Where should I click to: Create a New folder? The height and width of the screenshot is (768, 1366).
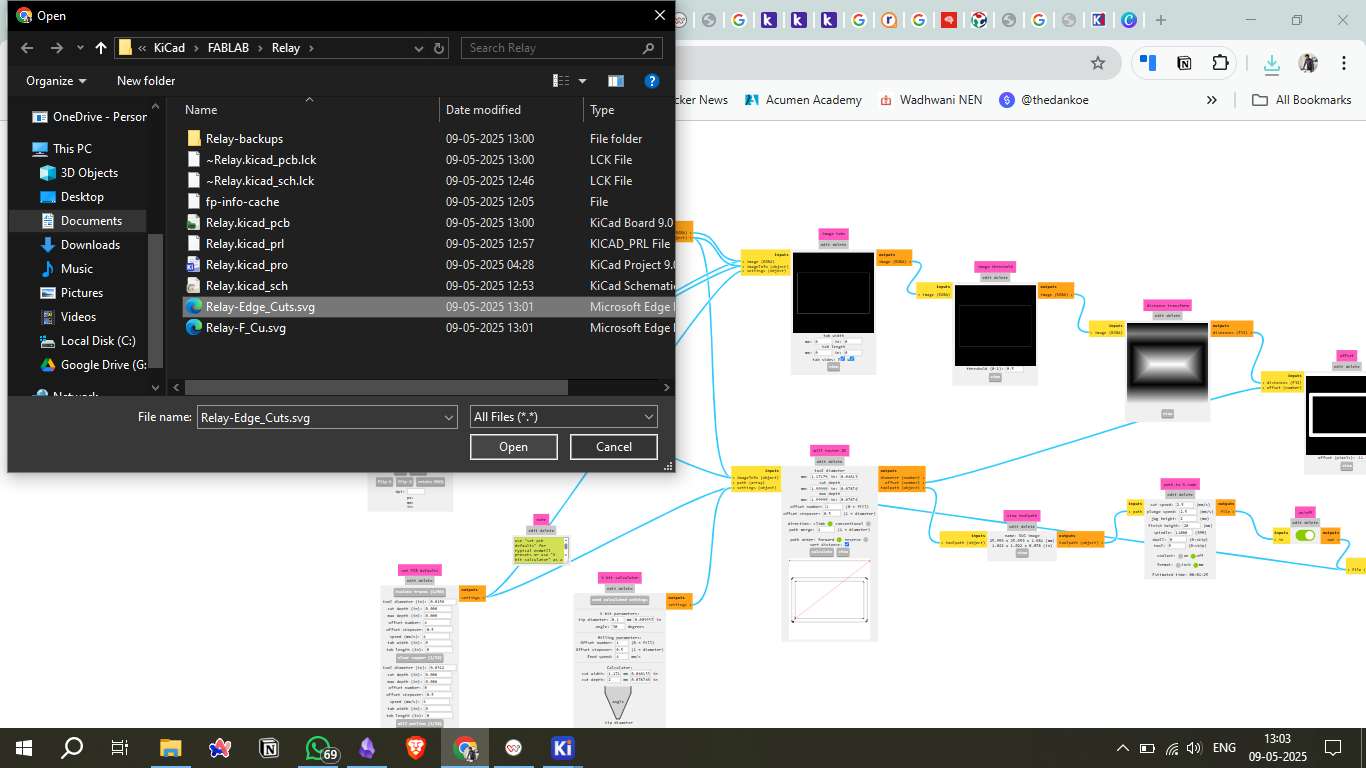(146, 81)
